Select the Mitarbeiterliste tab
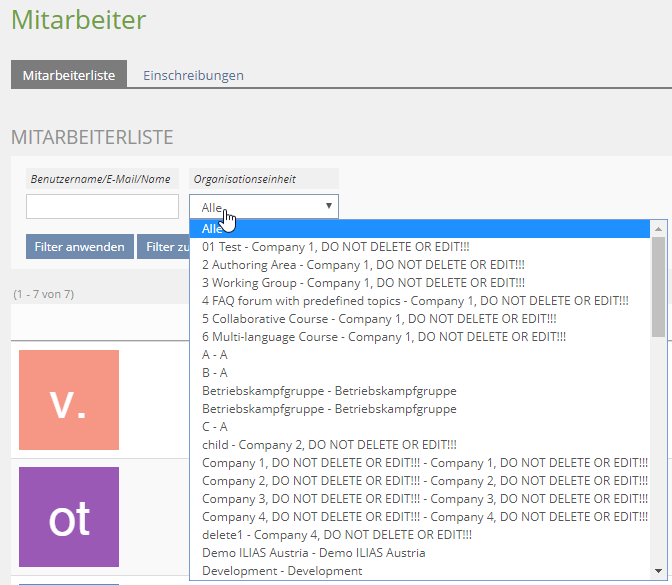The width and height of the screenshot is (672, 585). click(69, 75)
